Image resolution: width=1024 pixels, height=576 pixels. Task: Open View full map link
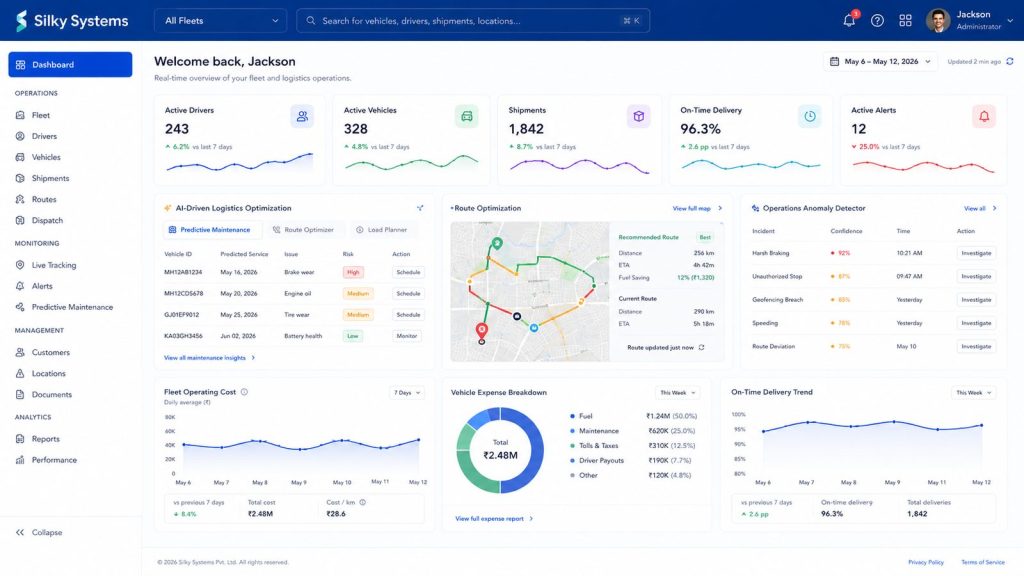697,208
